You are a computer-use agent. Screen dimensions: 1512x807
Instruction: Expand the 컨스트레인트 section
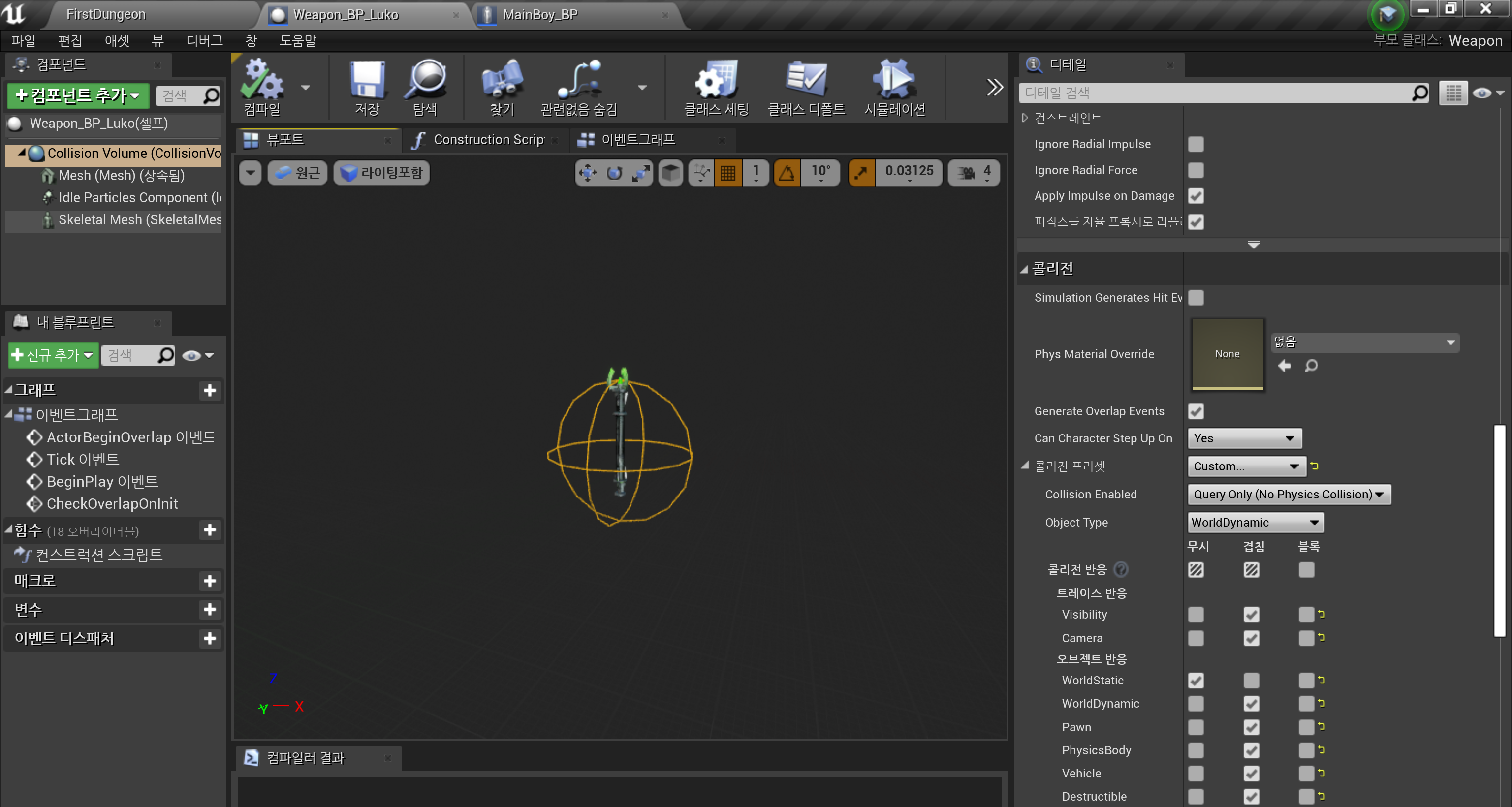click(x=1024, y=118)
